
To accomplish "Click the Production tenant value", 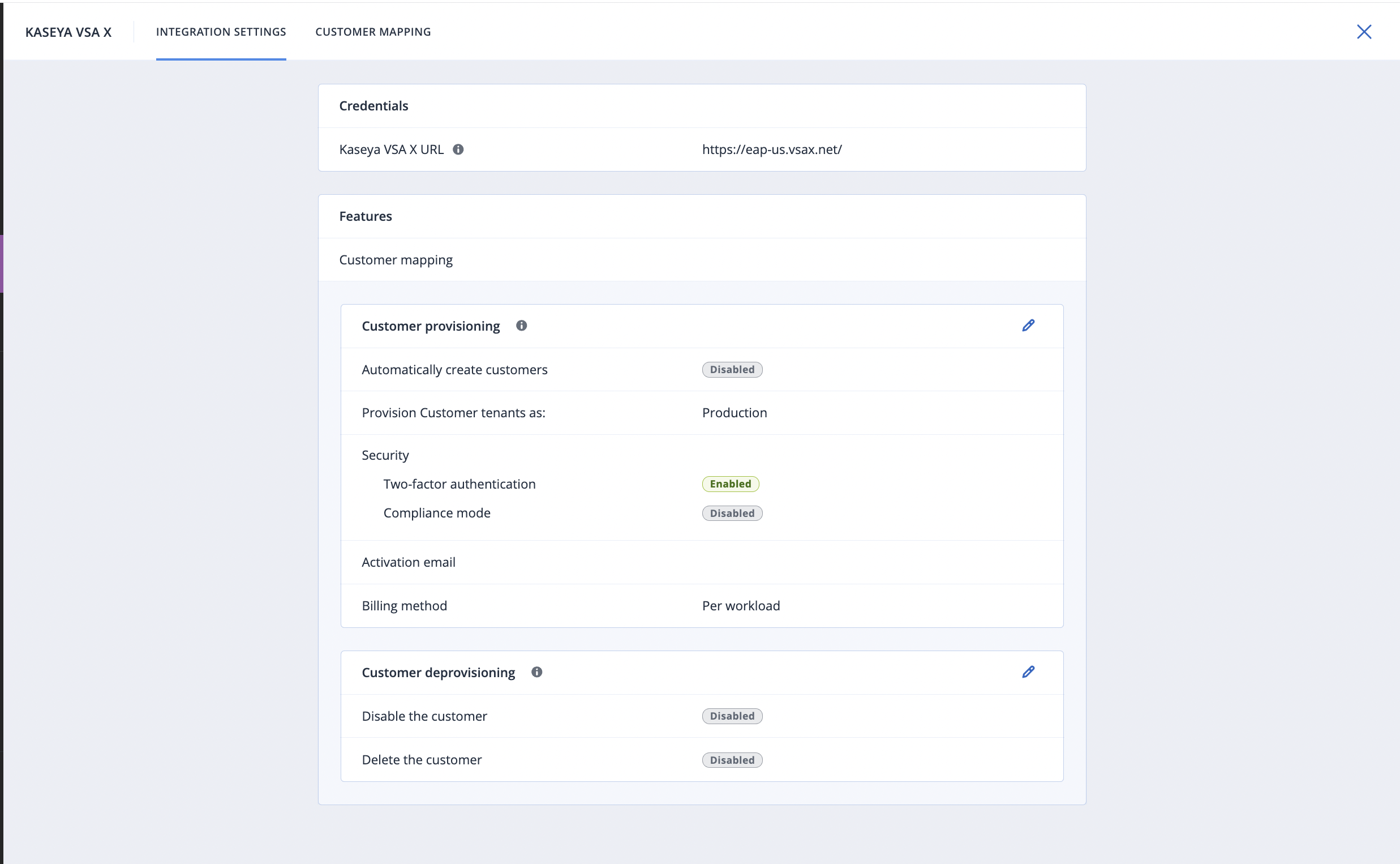I will (x=735, y=413).
